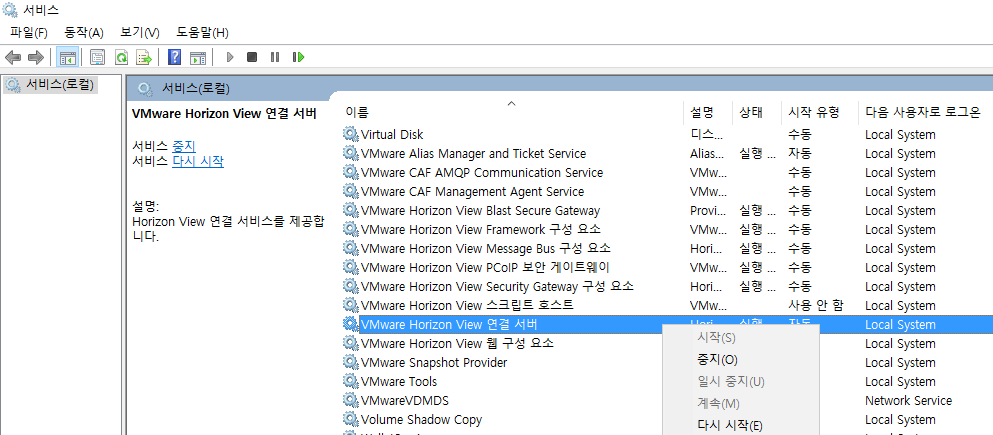Click the Back arrow in toolbar
The image size is (993, 435).
(x=13, y=57)
